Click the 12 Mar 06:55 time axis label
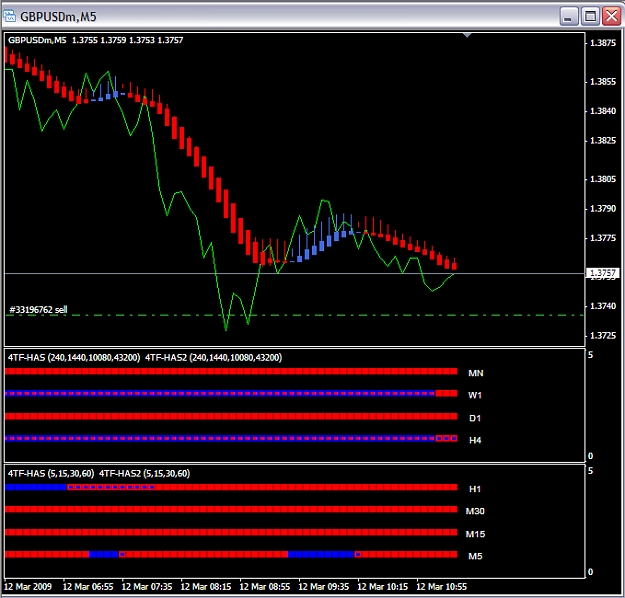The height and width of the screenshot is (598, 625). click(x=88, y=586)
